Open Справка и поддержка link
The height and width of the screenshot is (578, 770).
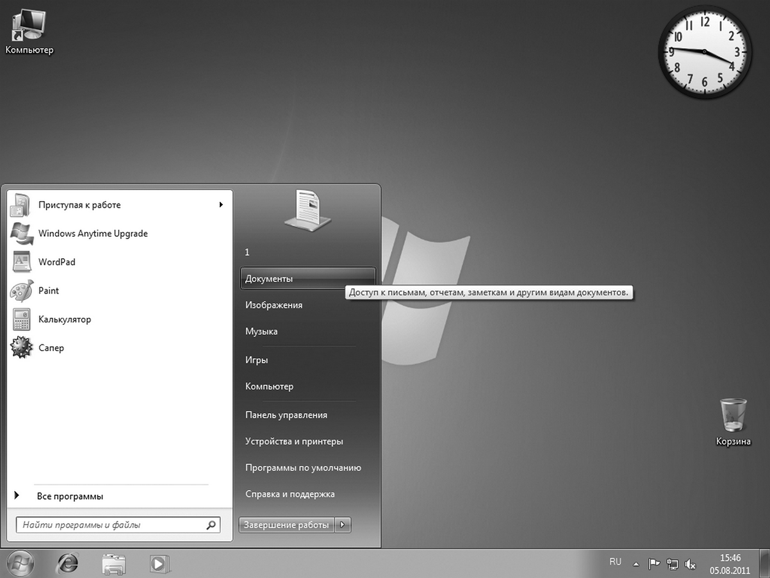(x=289, y=494)
